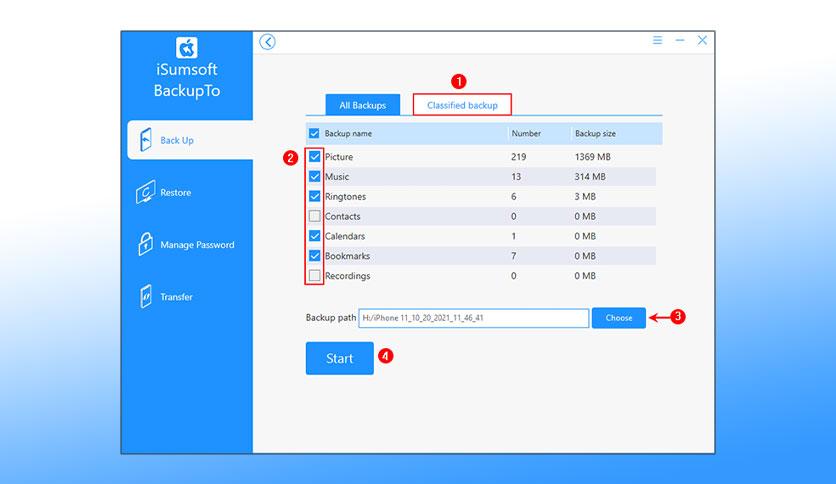The image size is (836, 484).
Task: Click the Choose button
Action: [618, 318]
